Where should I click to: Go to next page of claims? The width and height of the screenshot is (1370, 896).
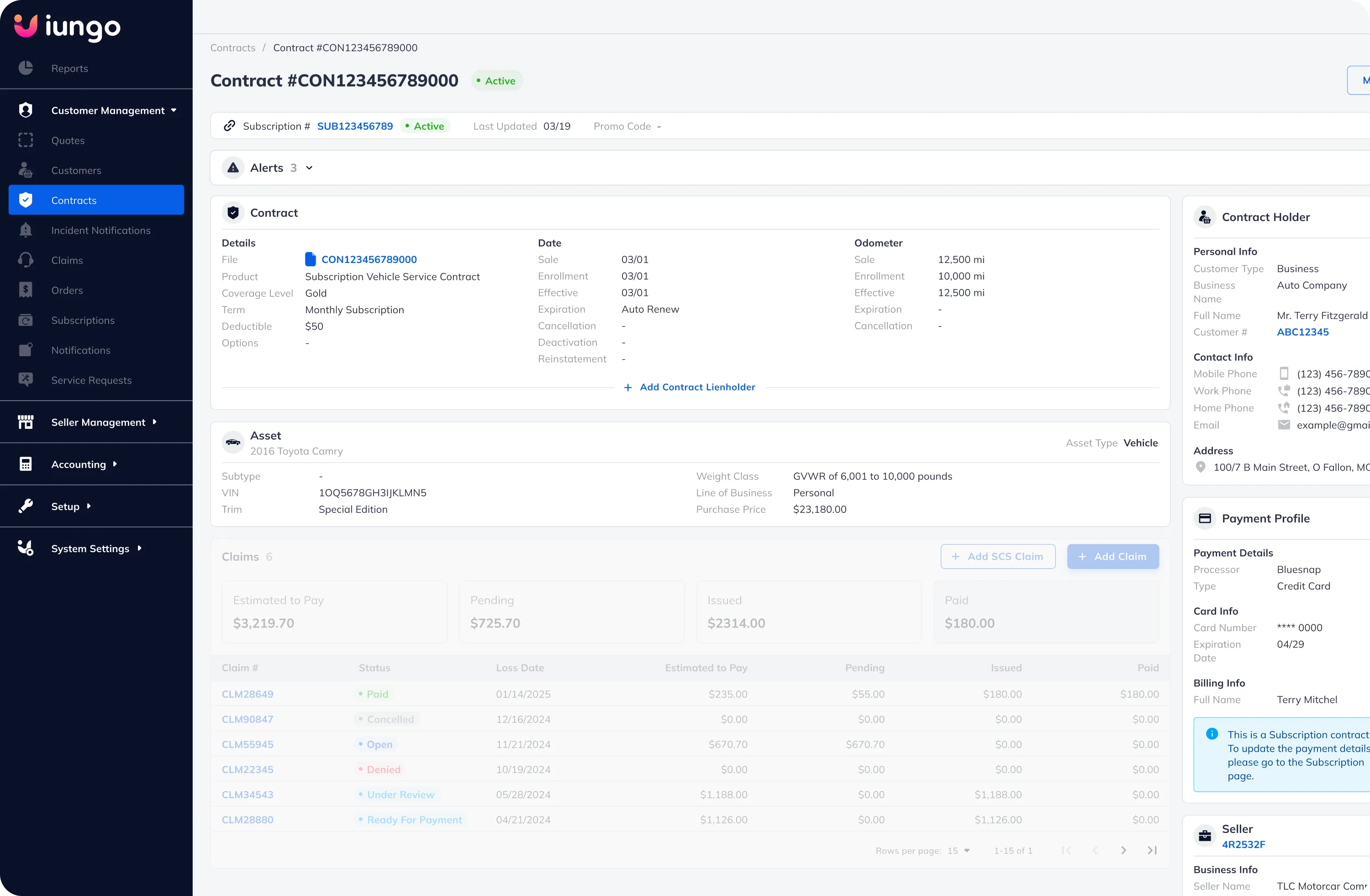1123,850
